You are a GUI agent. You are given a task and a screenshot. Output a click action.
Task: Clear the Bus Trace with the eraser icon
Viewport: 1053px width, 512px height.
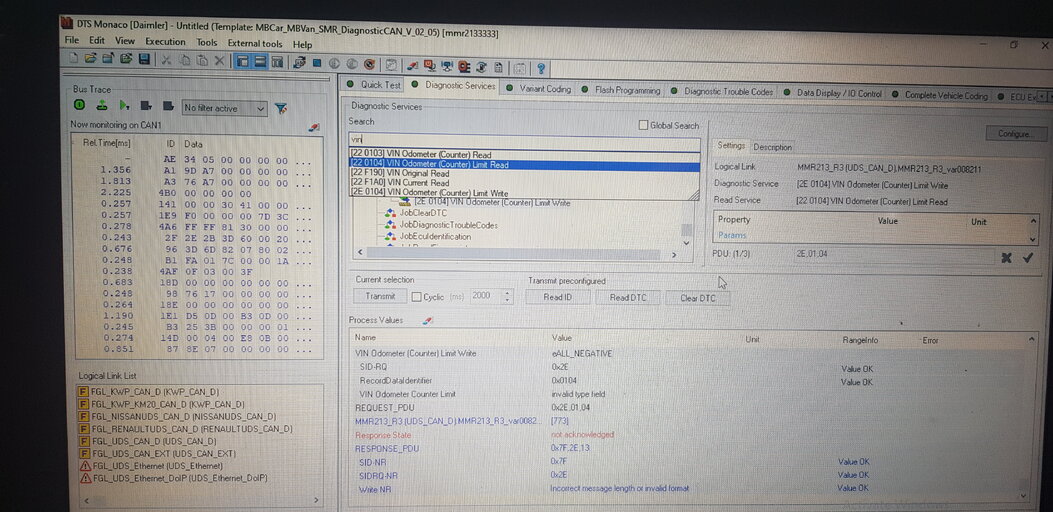coord(313,127)
